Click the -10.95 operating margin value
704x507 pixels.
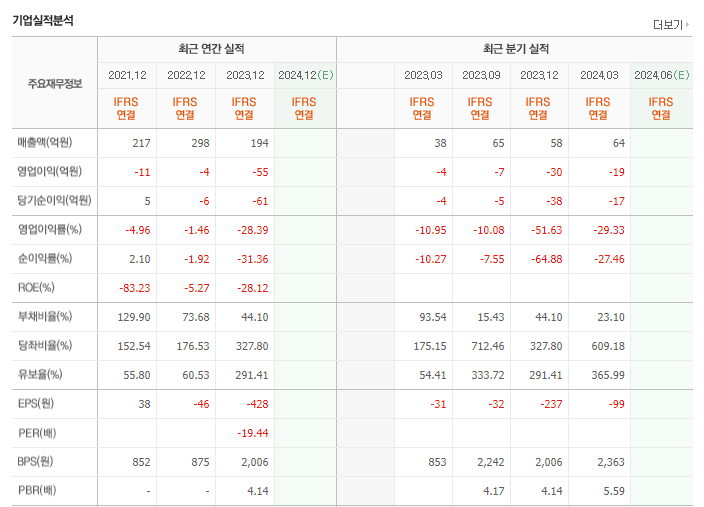pos(431,230)
